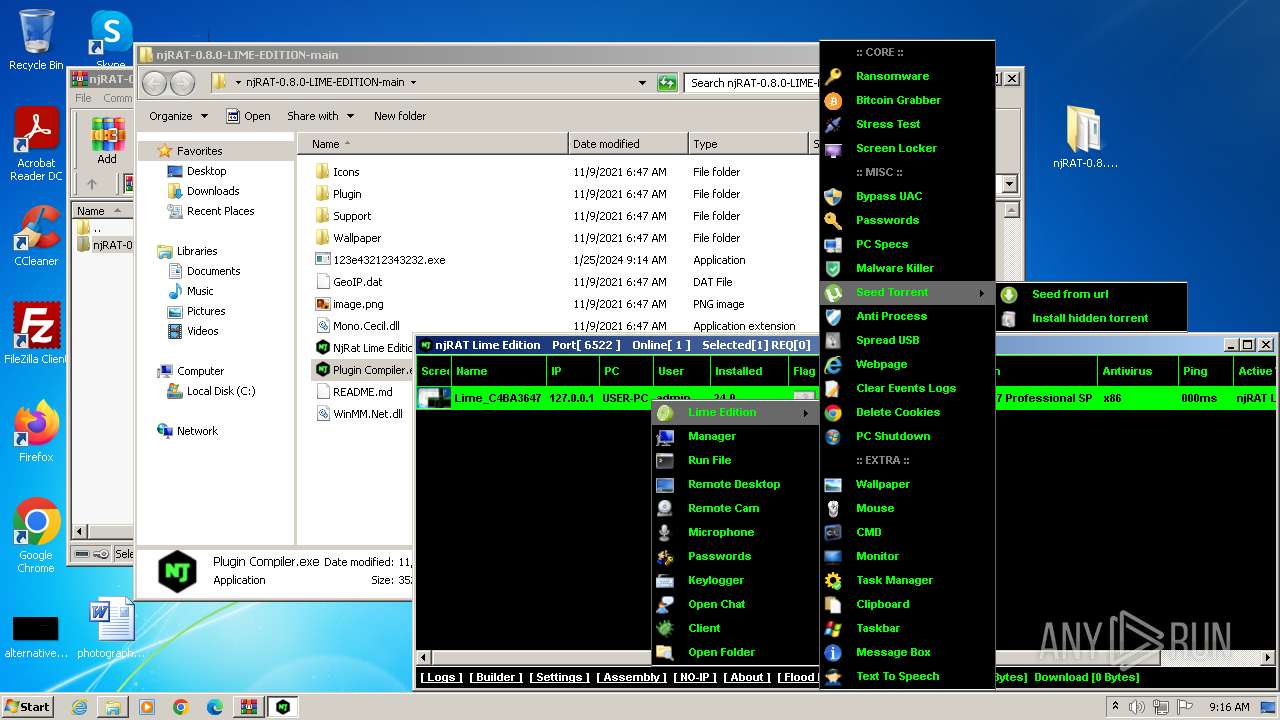This screenshot has width=1280, height=720.
Task: Select the Mono.Cecil.dll file
Action: (x=366, y=326)
